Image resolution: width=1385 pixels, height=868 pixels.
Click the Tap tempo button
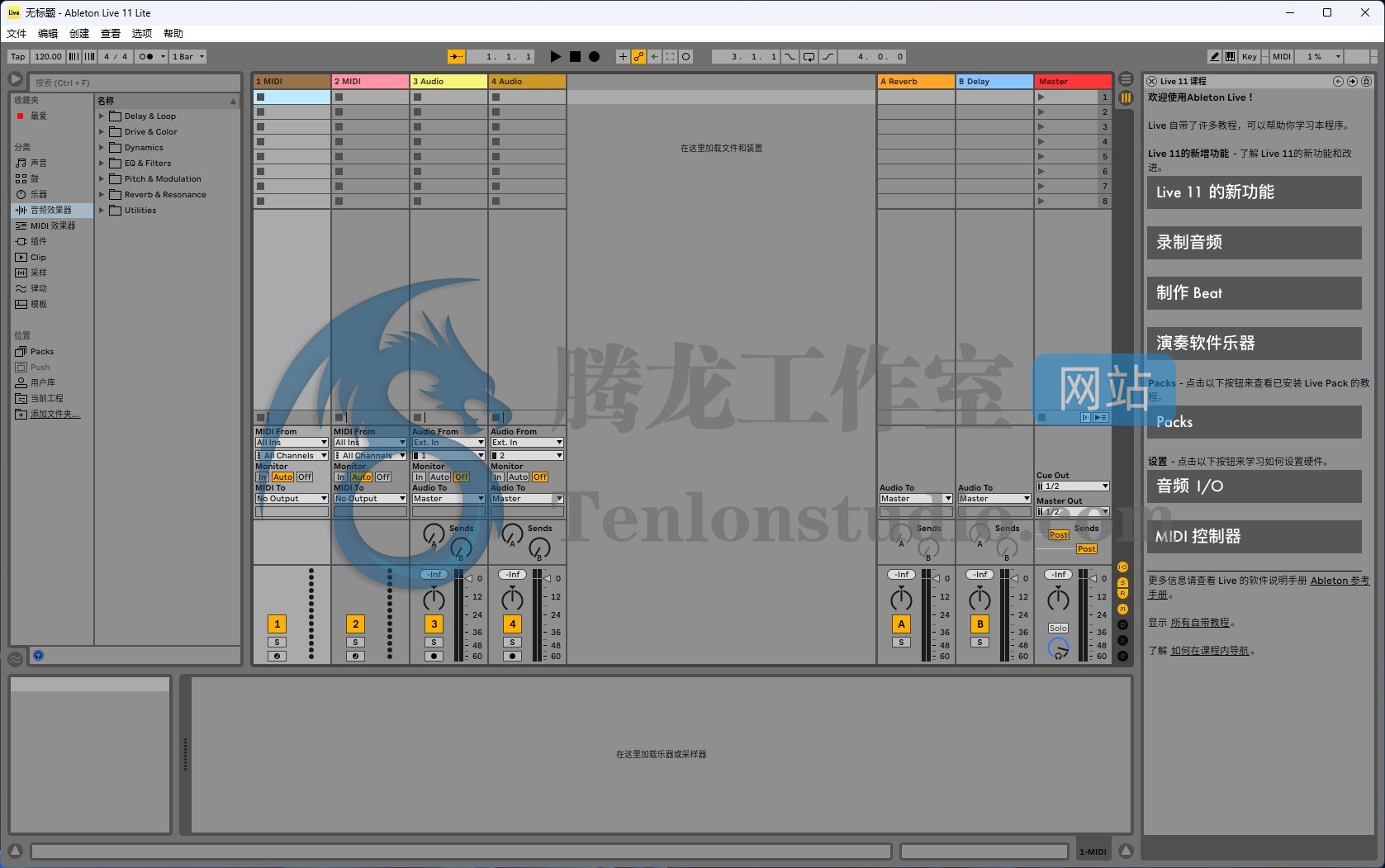(x=18, y=57)
